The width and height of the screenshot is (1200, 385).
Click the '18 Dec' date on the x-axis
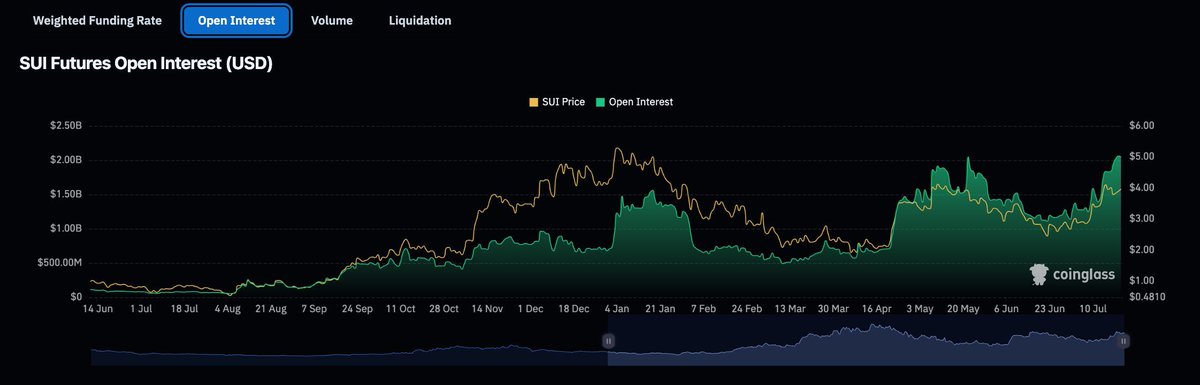pos(573,310)
